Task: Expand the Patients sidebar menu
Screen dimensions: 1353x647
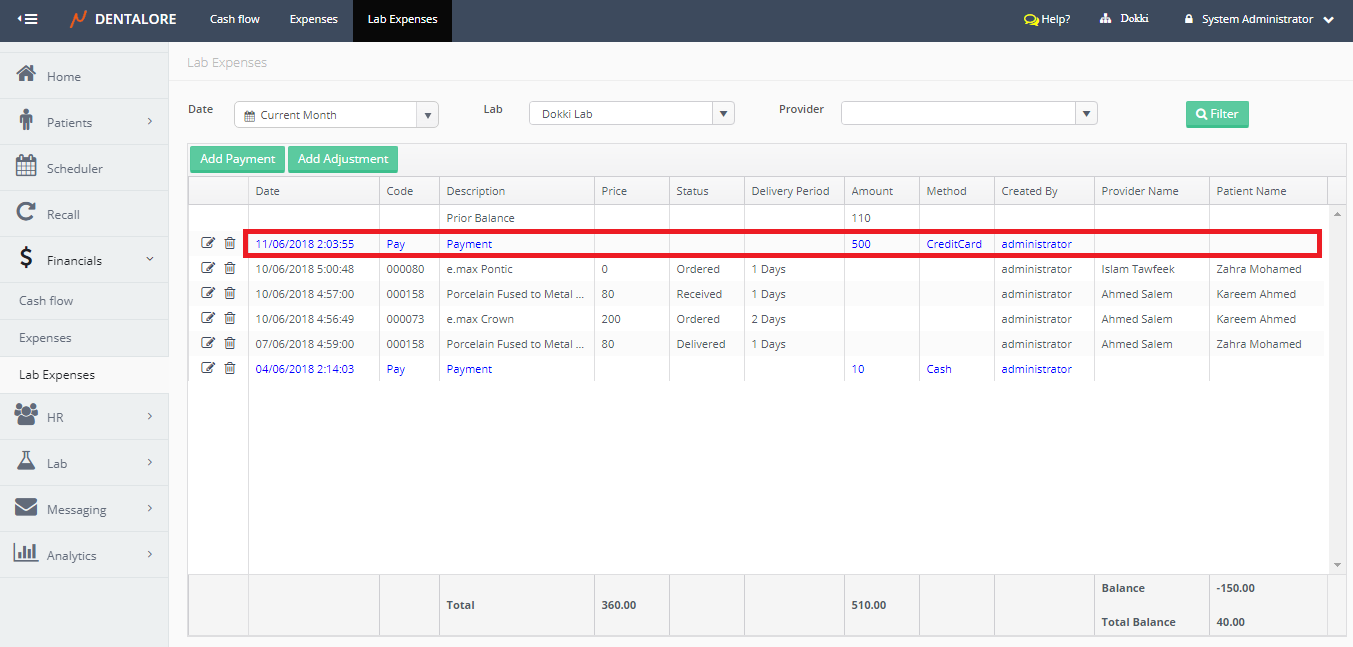Action: tap(84, 122)
